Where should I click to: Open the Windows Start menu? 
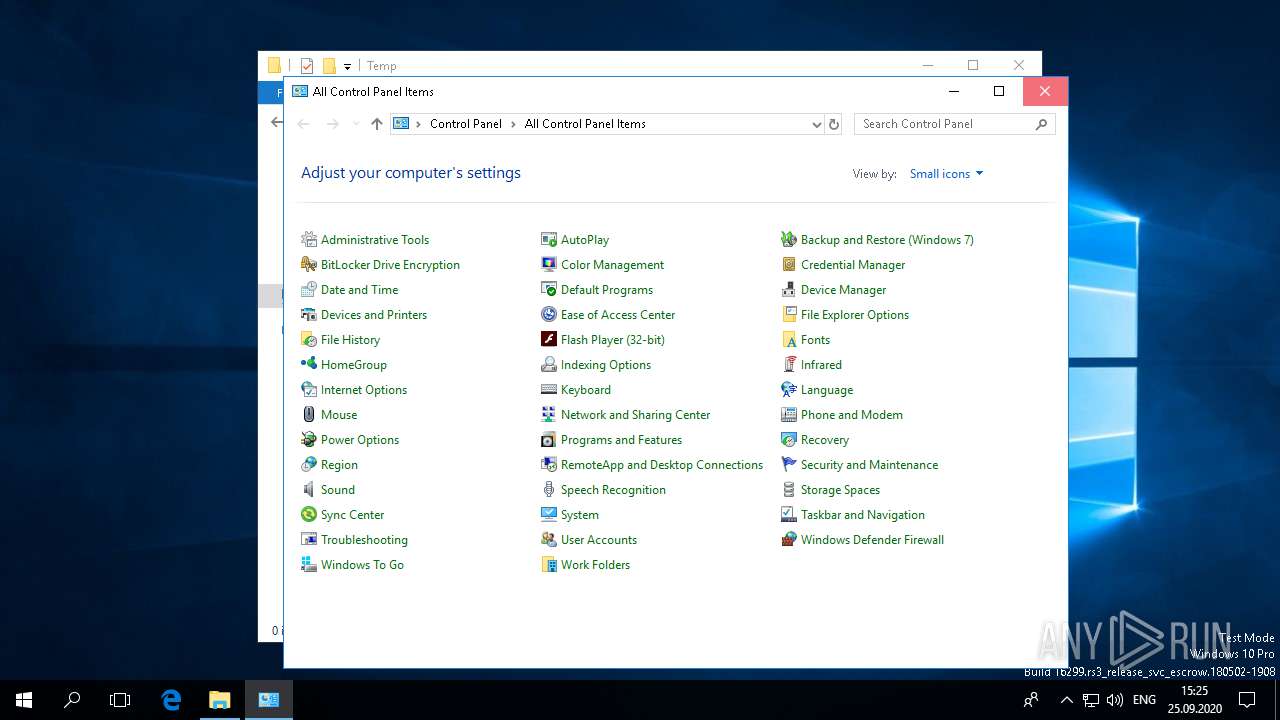point(24,700)
